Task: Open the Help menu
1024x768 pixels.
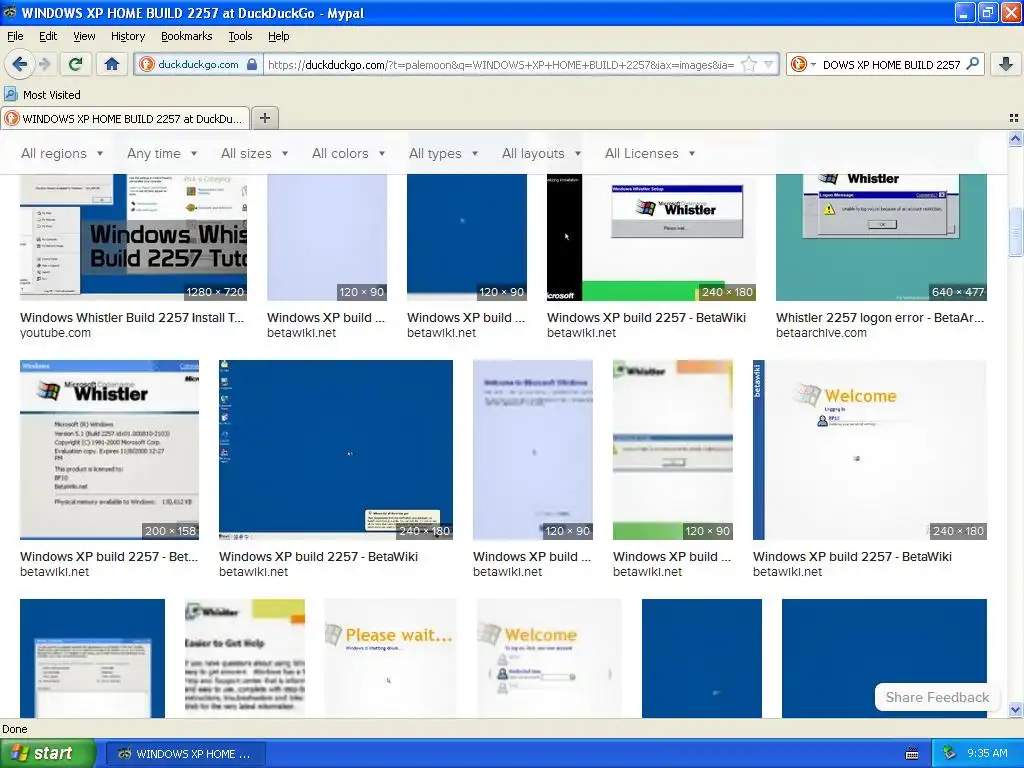Action: (278, 36)
